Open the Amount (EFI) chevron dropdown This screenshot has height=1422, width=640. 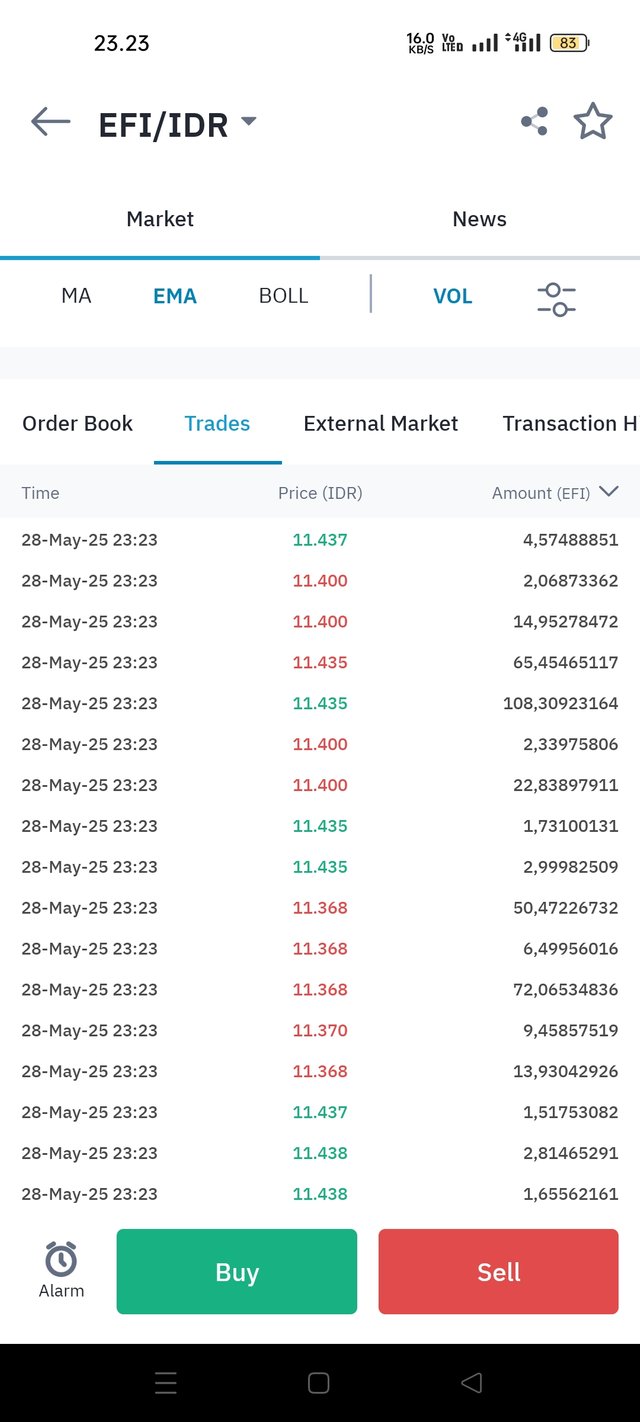coord(608,492)
